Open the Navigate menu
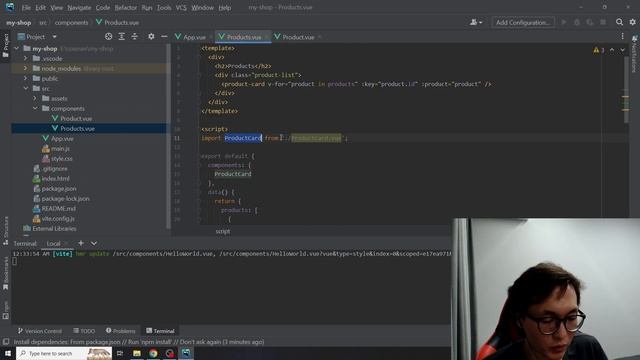This screenshot has height=360, width=640. 79,7
